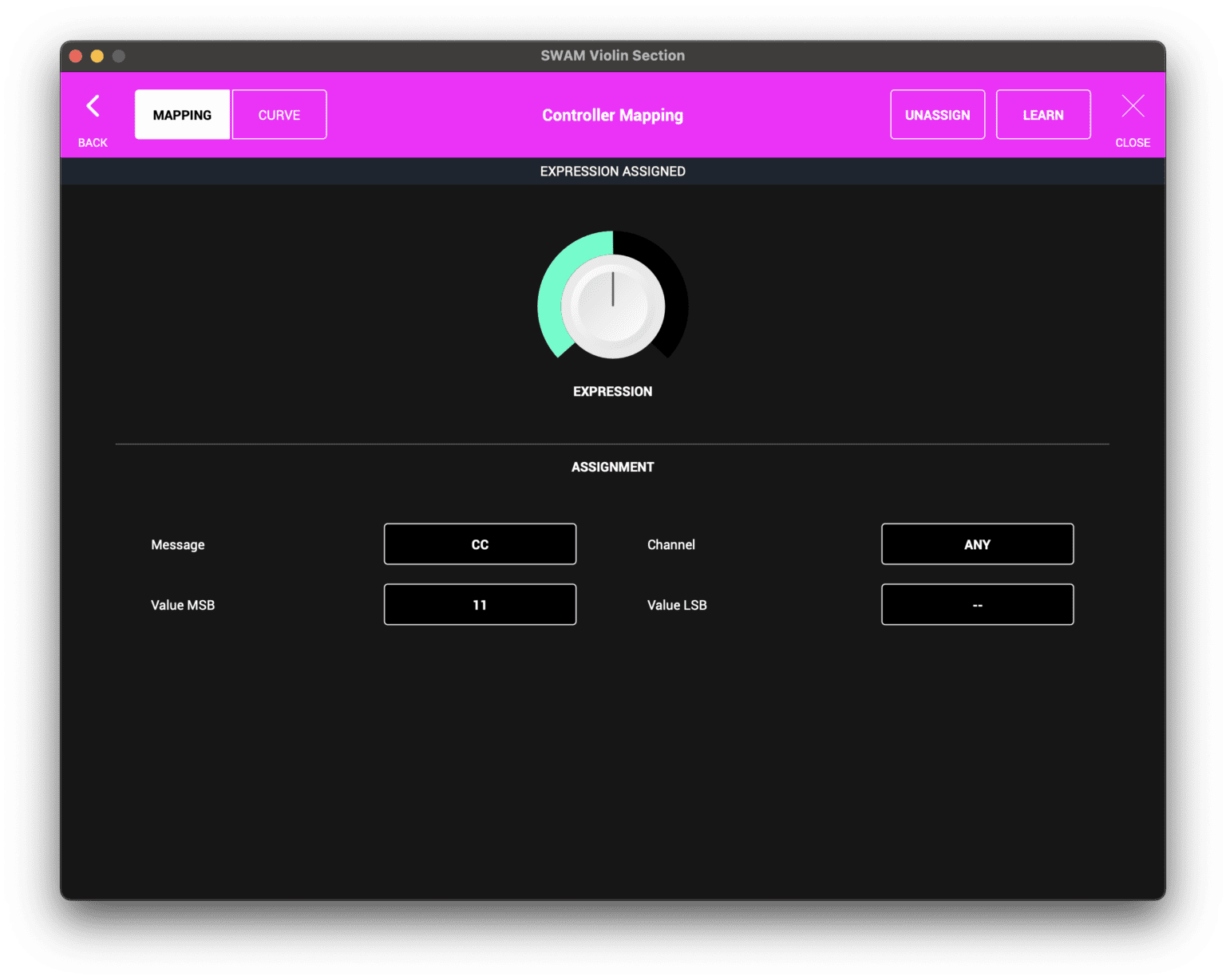Screen dimensions: 1226x980
Task: Adjust the Expression knob
Action: pos(612,305)
